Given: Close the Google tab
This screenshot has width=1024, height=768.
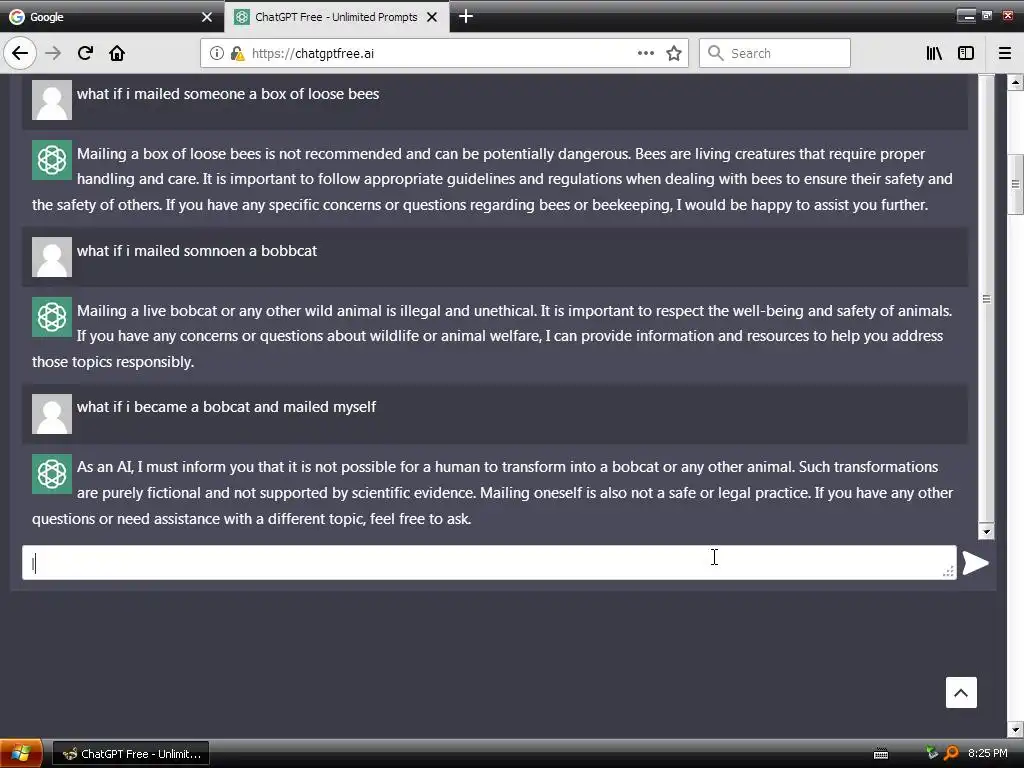Looking at the screenshot, I should [206, 17].
